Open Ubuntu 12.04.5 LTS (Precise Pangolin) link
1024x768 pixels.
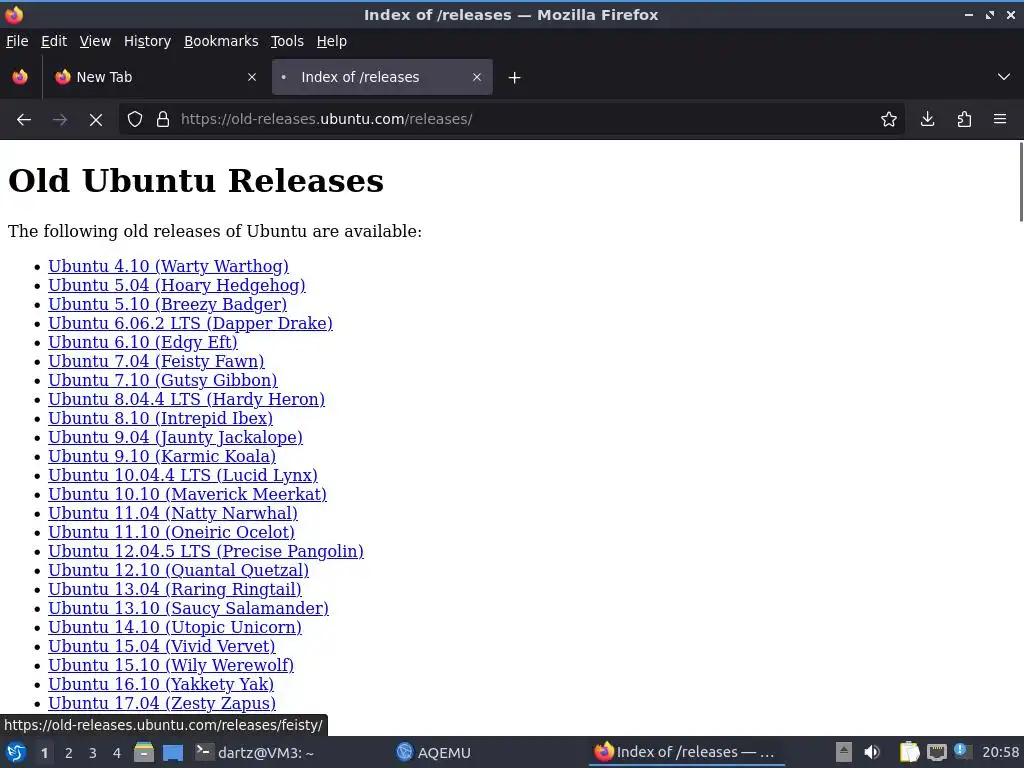coord(206,551)
